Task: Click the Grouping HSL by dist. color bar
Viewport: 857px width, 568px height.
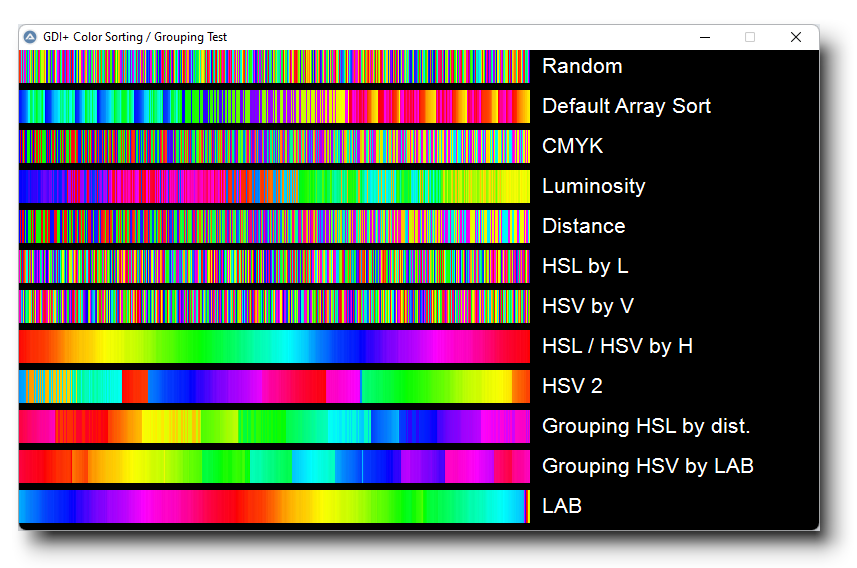Action: click(274, 426)
